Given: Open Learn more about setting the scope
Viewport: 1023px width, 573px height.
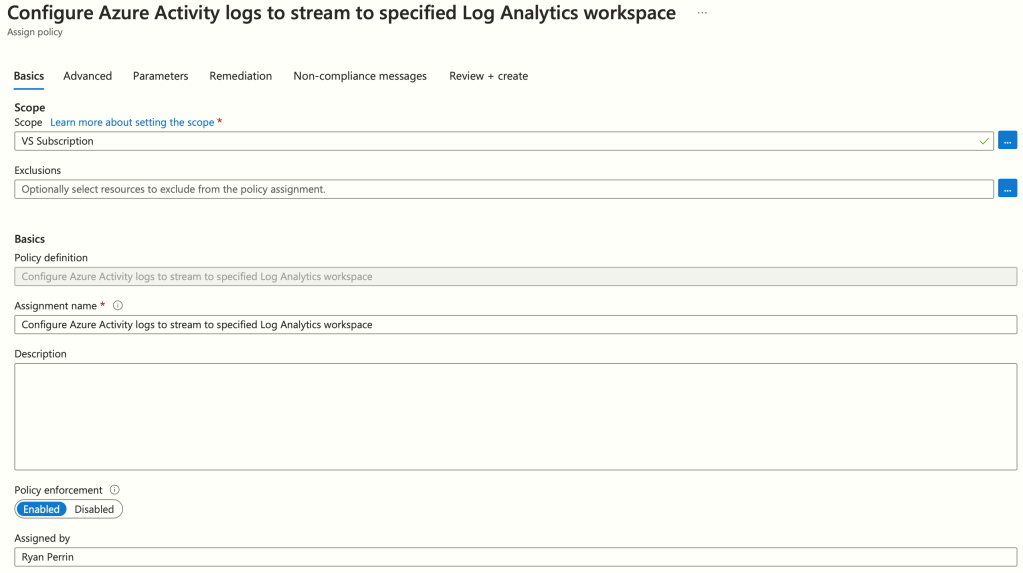Looking at the screenshot, I should tap(132, 122).
